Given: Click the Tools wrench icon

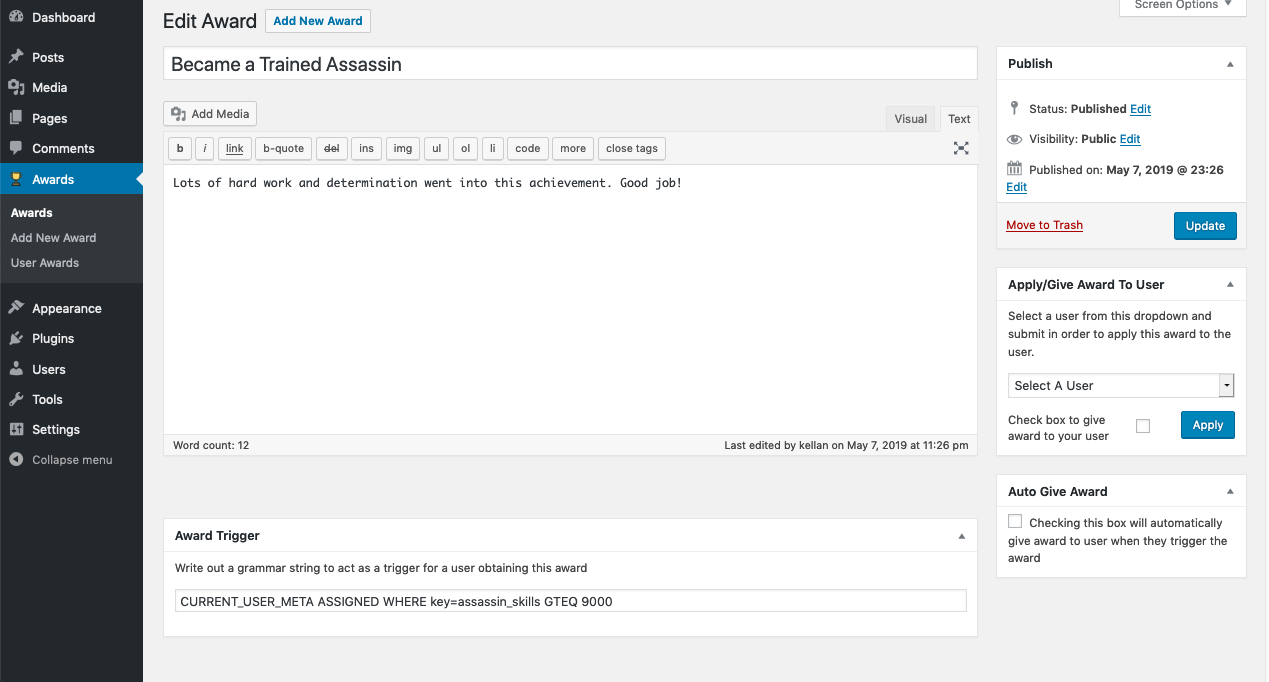Looking at the screenshot, I should pyautogui.click(x=16, y=399).
